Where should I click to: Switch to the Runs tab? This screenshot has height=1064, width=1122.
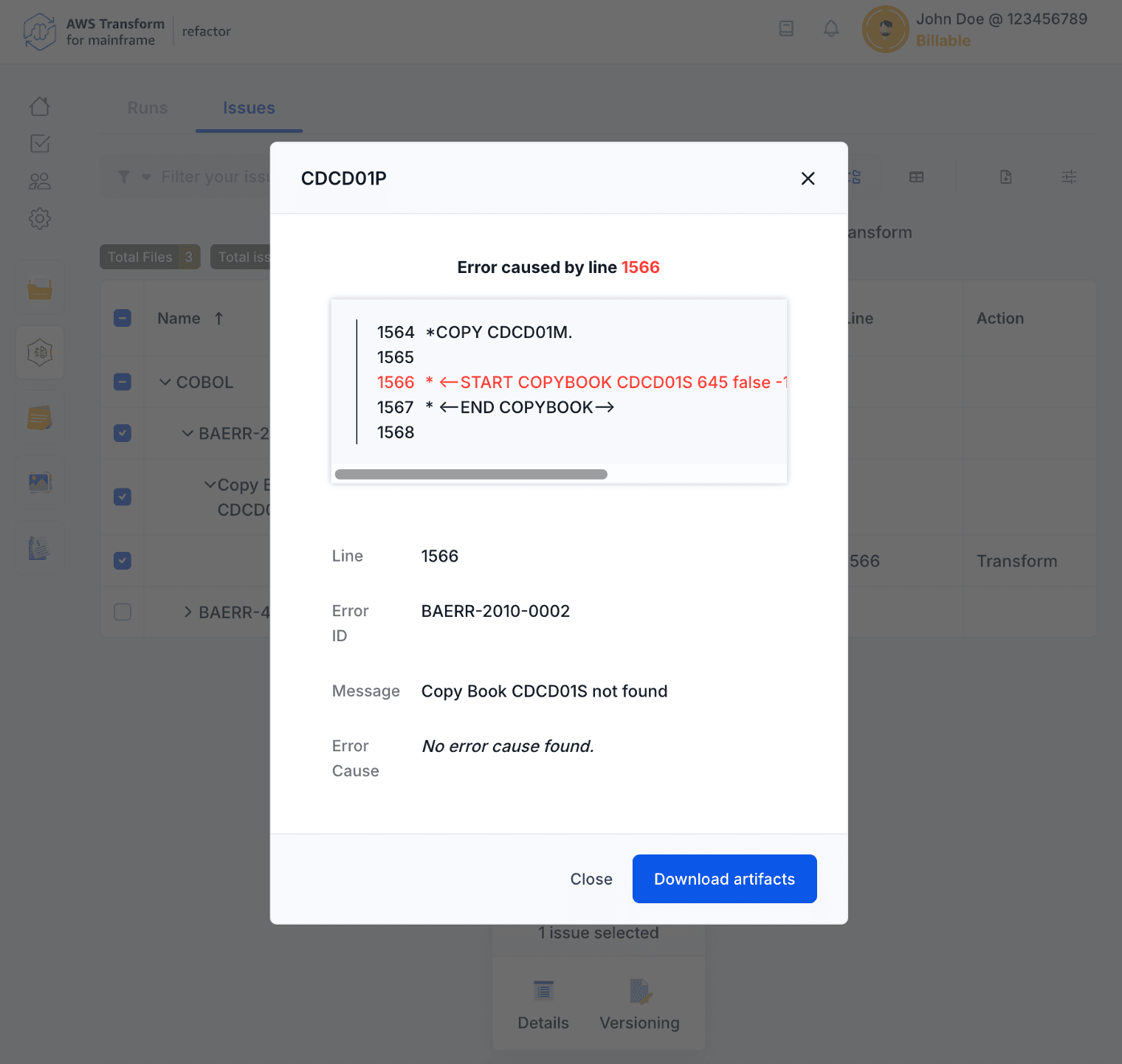[x=147, y=108]
